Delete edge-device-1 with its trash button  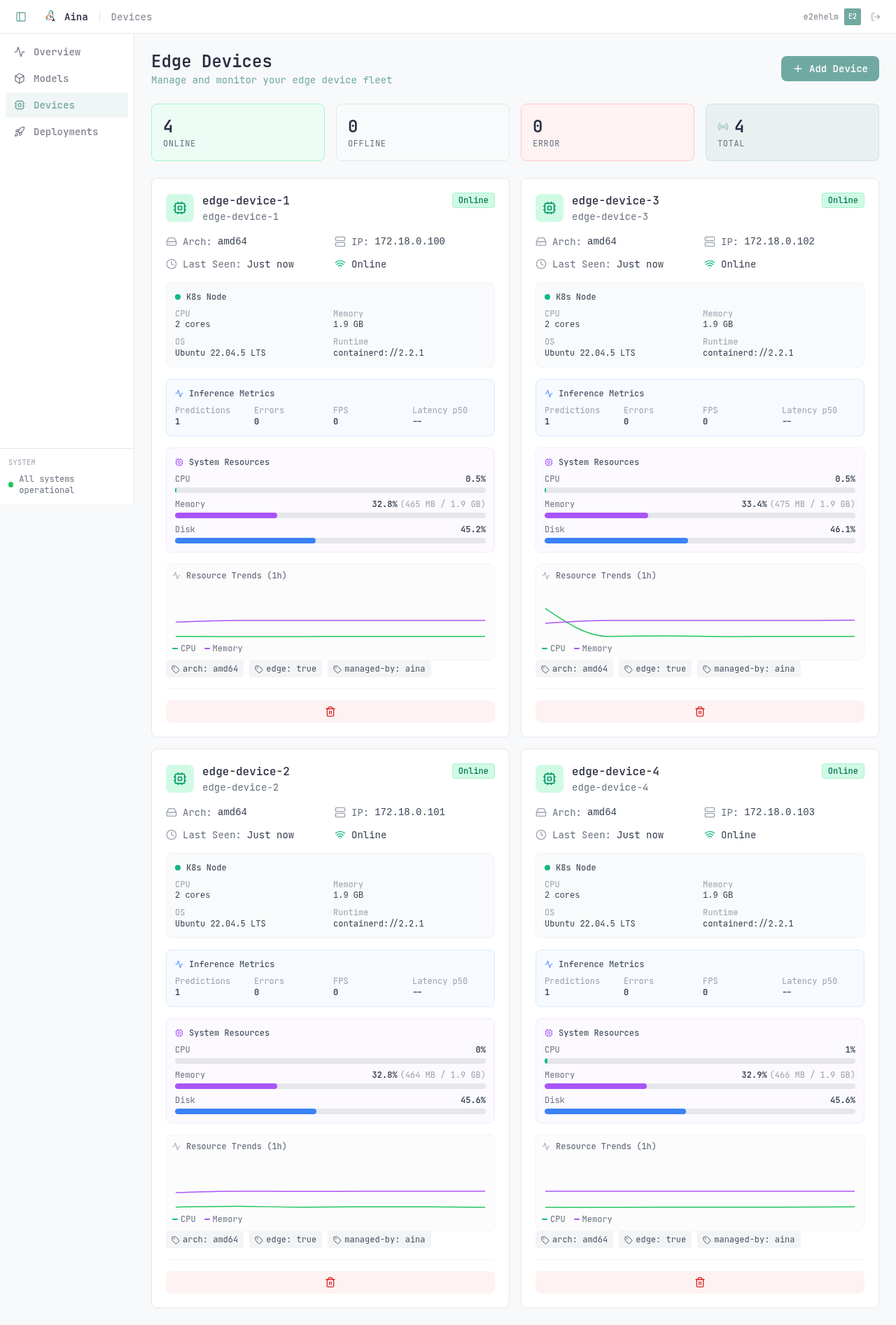330,712
